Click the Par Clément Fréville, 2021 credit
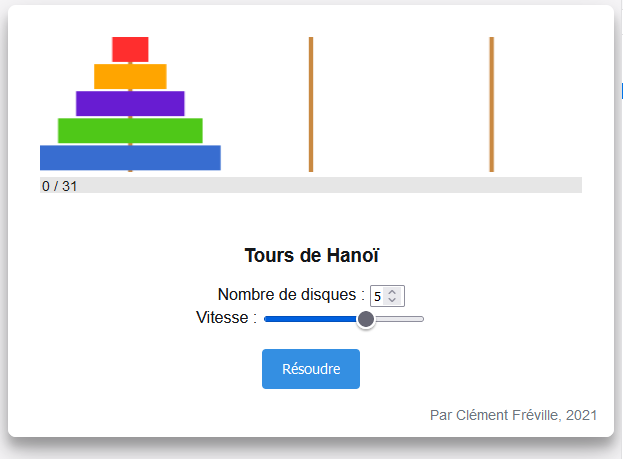Screen dimensions: 623x459 (x=513, y=415)
